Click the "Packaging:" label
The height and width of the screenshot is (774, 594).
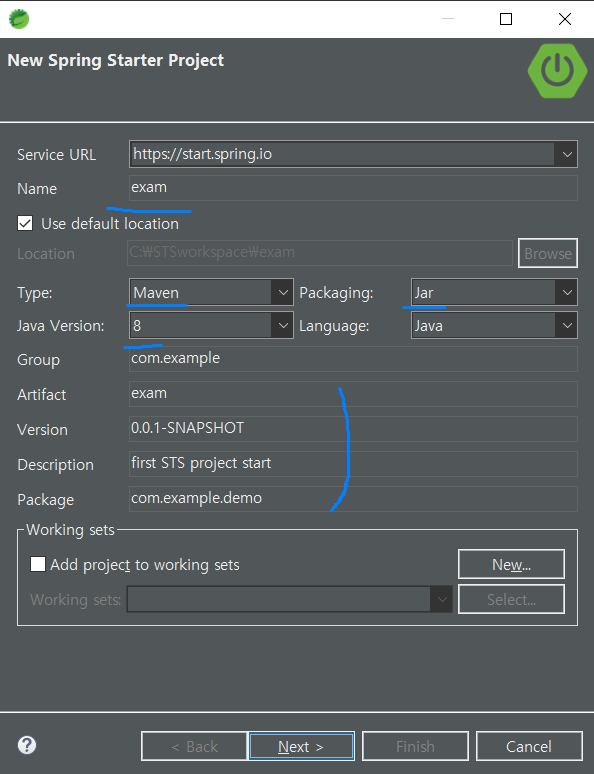(x=336, y=293)
